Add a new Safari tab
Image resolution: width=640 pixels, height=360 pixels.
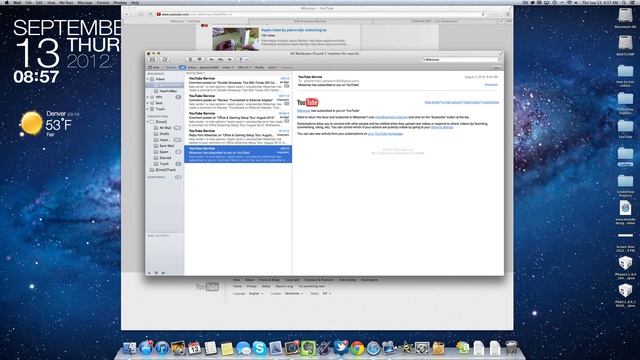point(502,21)
